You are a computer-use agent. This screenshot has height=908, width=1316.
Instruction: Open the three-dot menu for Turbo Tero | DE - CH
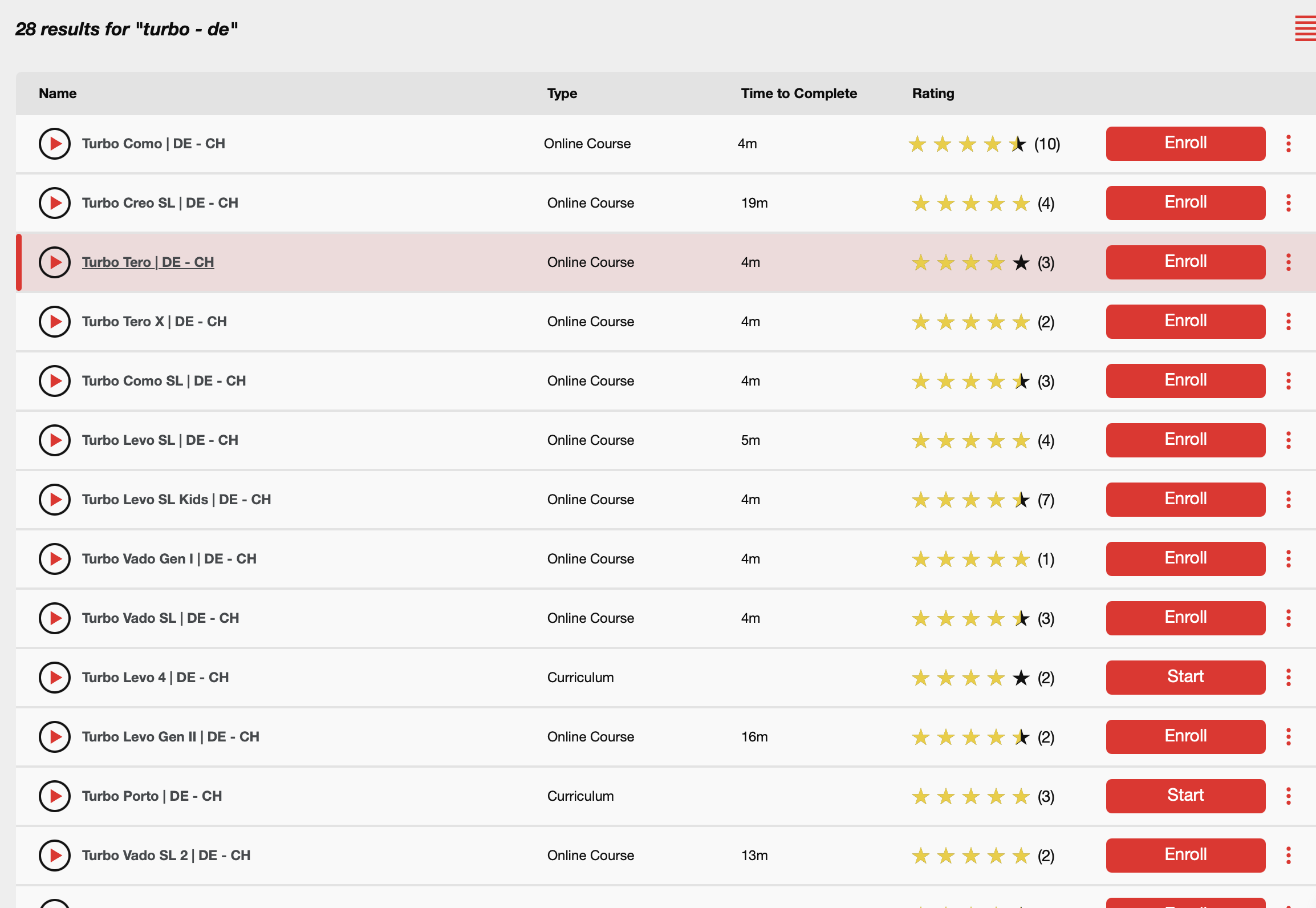coord(1289,262)
